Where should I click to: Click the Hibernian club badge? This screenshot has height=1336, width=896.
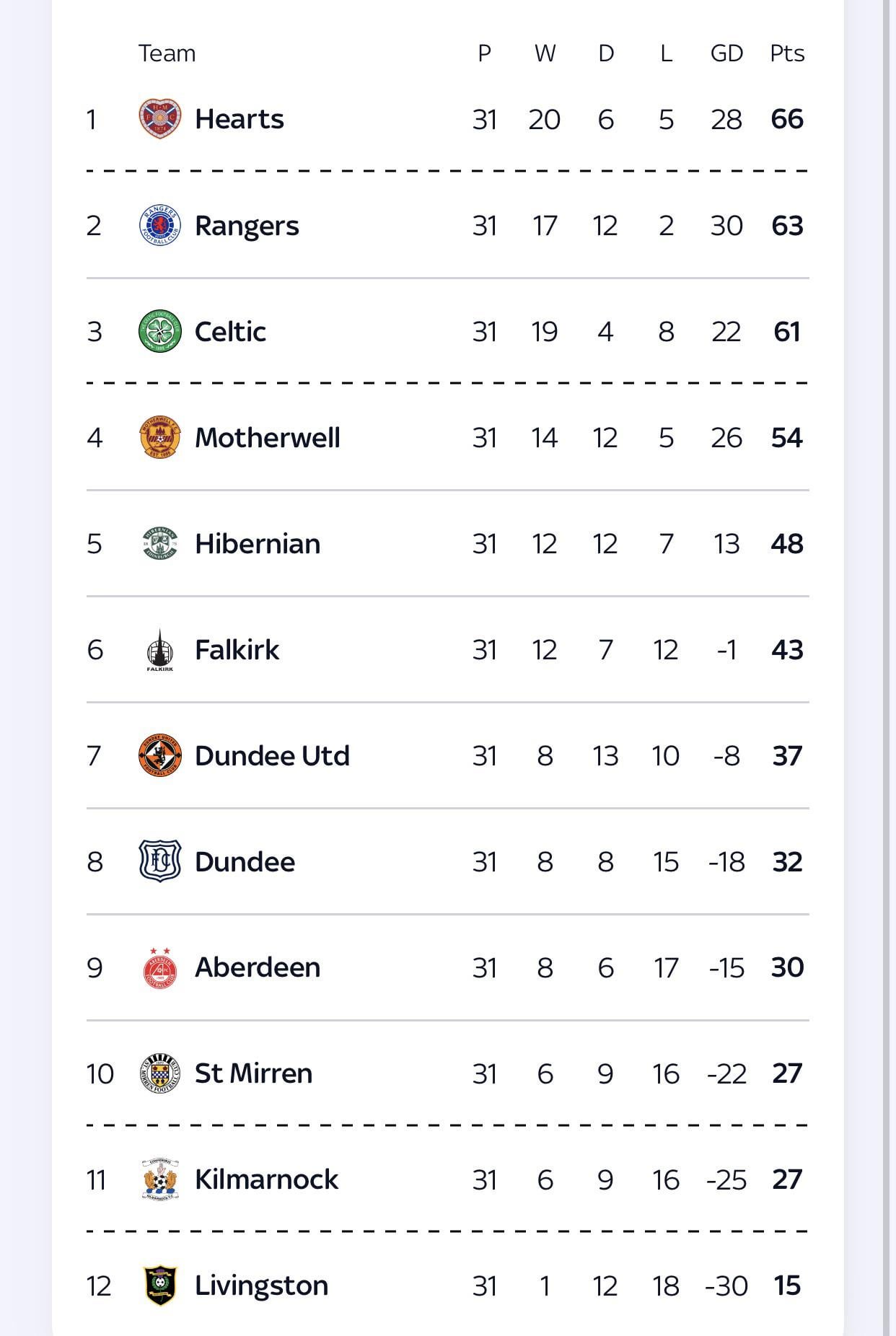[159, 544]
